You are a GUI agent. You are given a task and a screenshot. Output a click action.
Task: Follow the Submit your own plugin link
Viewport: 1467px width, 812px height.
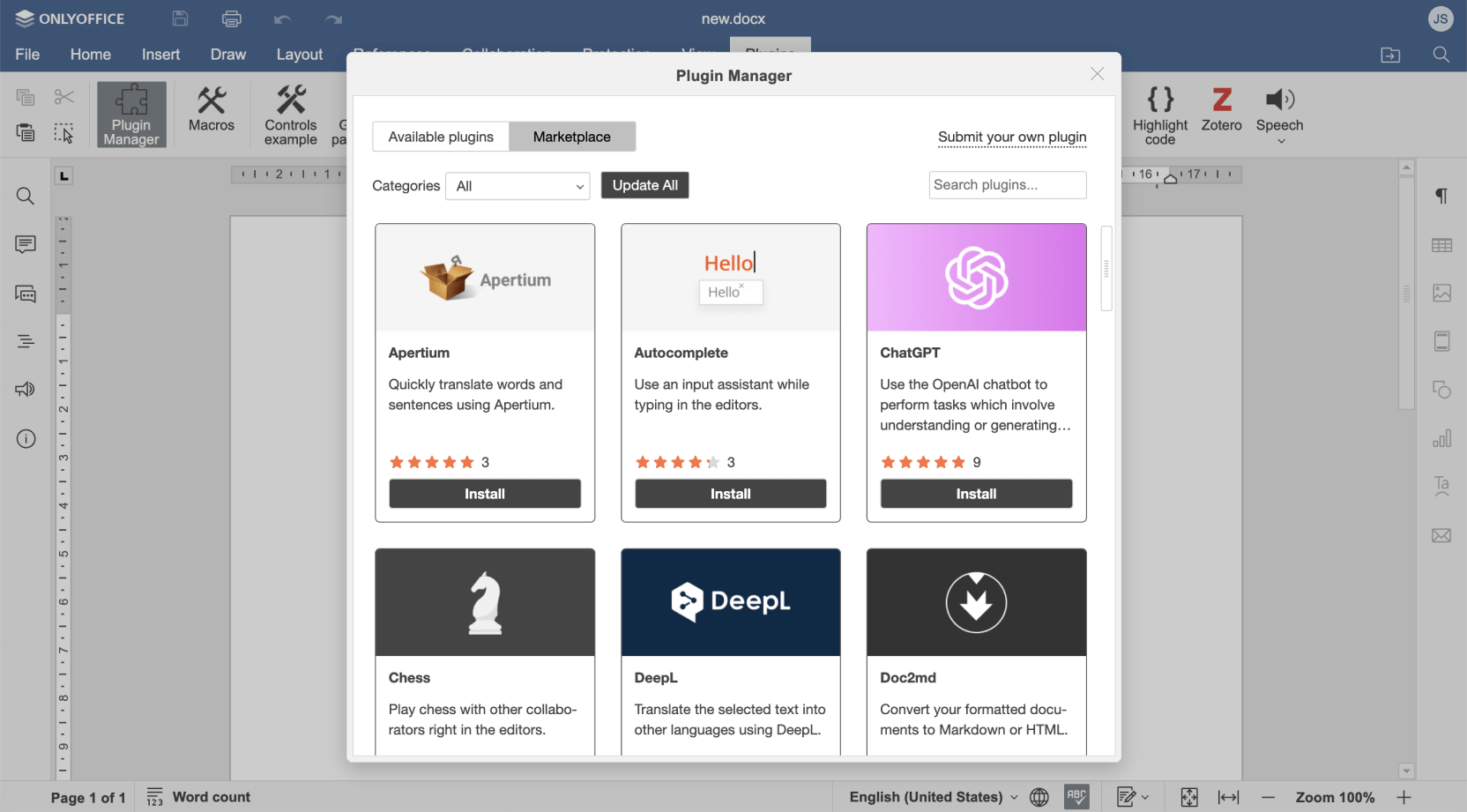click(1011, 137)
